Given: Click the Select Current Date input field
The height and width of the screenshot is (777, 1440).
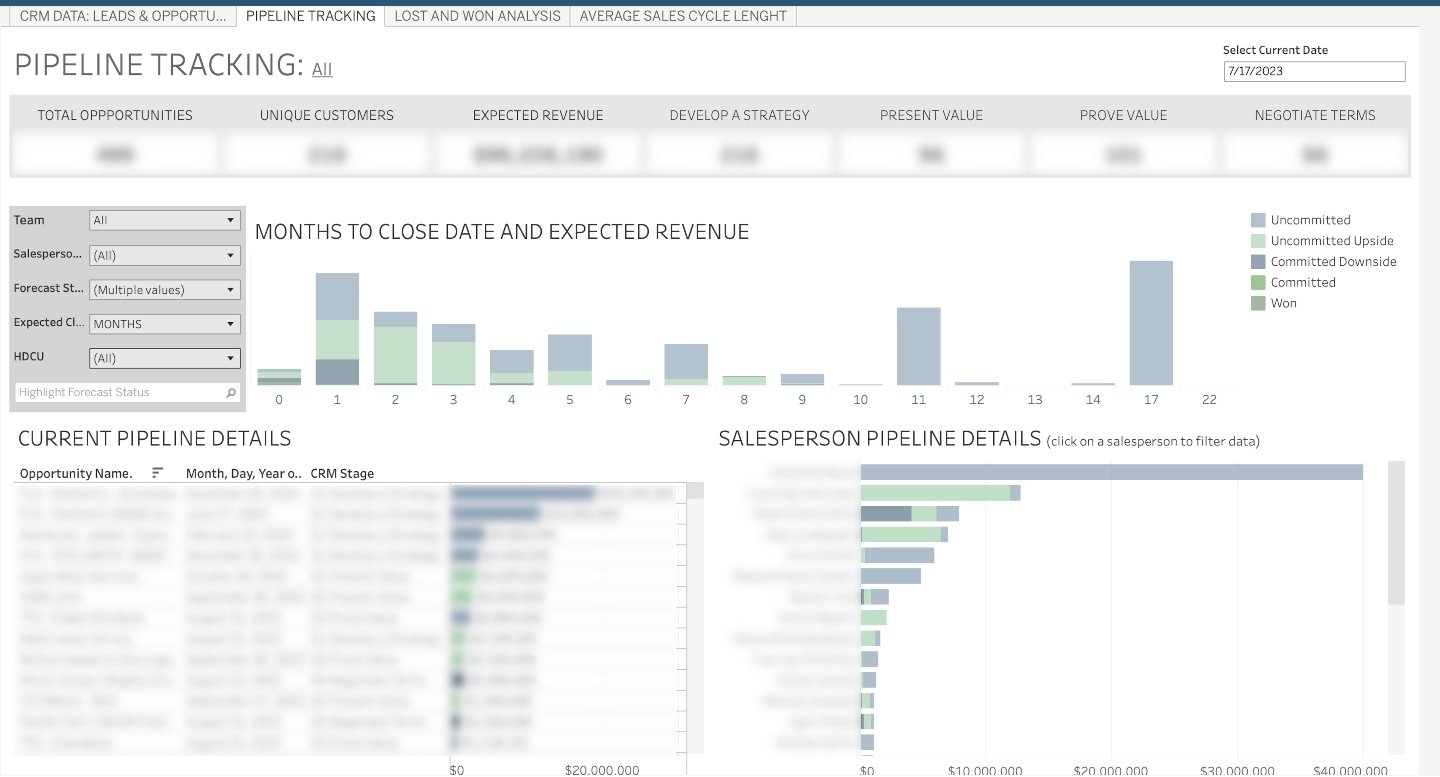Looking at the screenshot, I should pyautogui.click(x=1314, y=71).
